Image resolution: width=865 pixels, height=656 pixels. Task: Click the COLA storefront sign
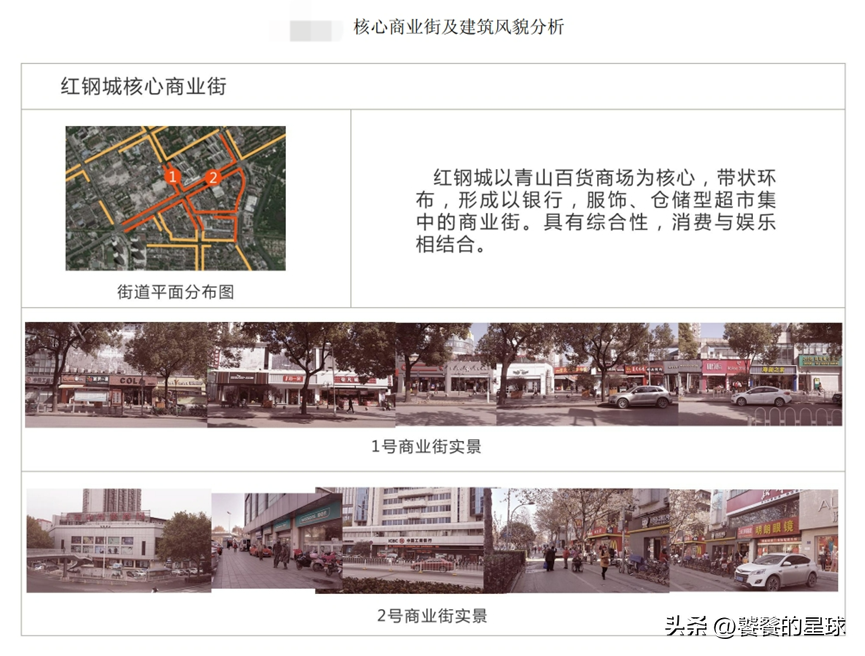132,381
